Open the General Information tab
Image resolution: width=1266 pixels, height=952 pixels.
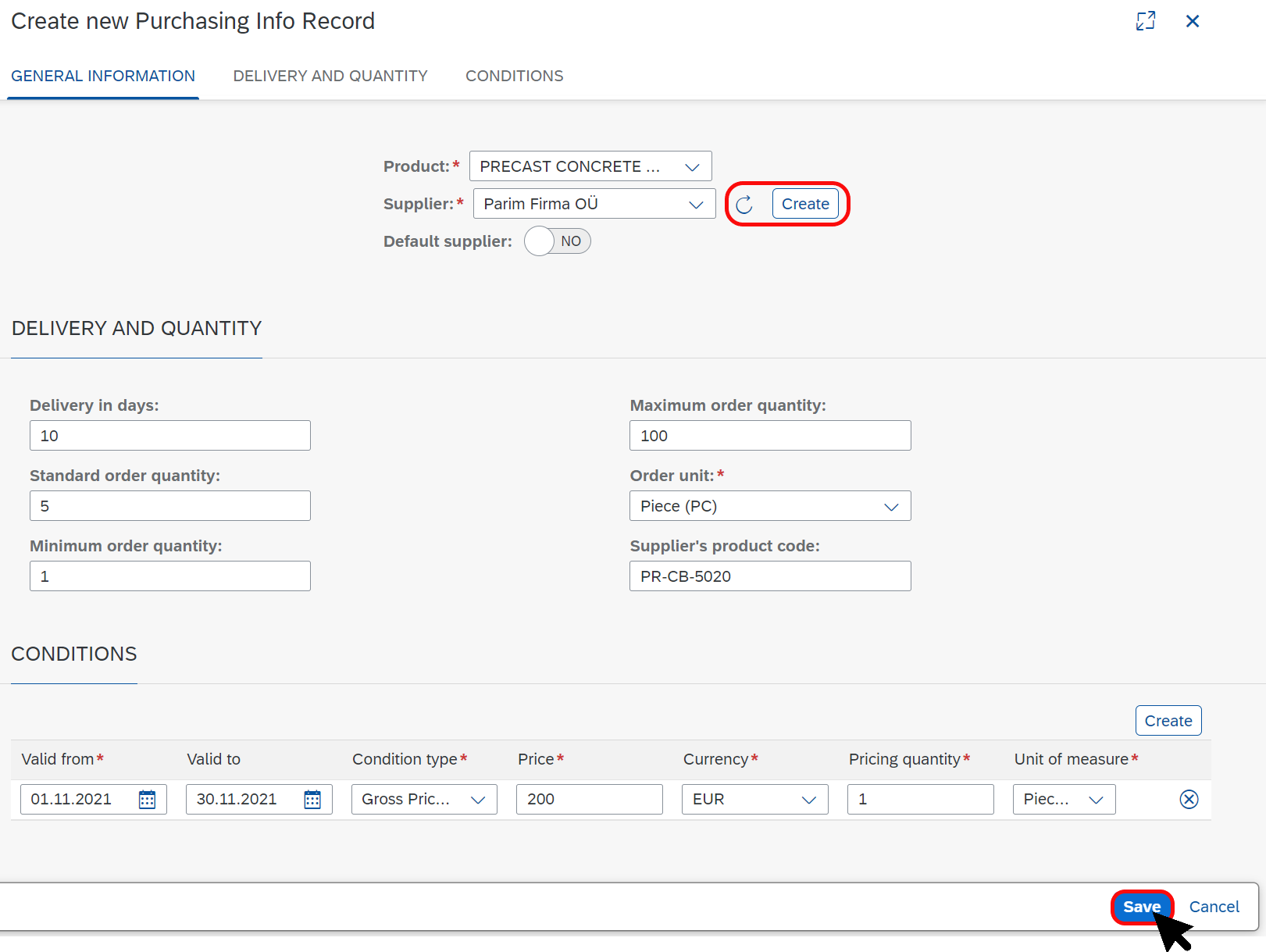pos(103,76)
